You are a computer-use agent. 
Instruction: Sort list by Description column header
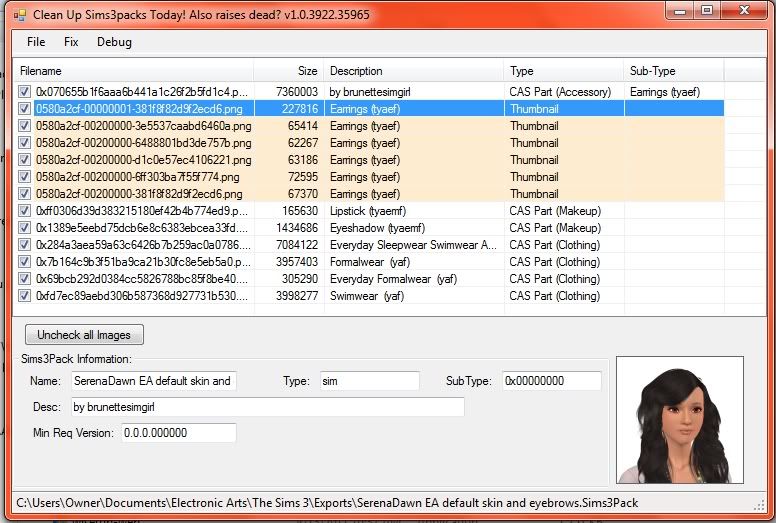point(414,71)
